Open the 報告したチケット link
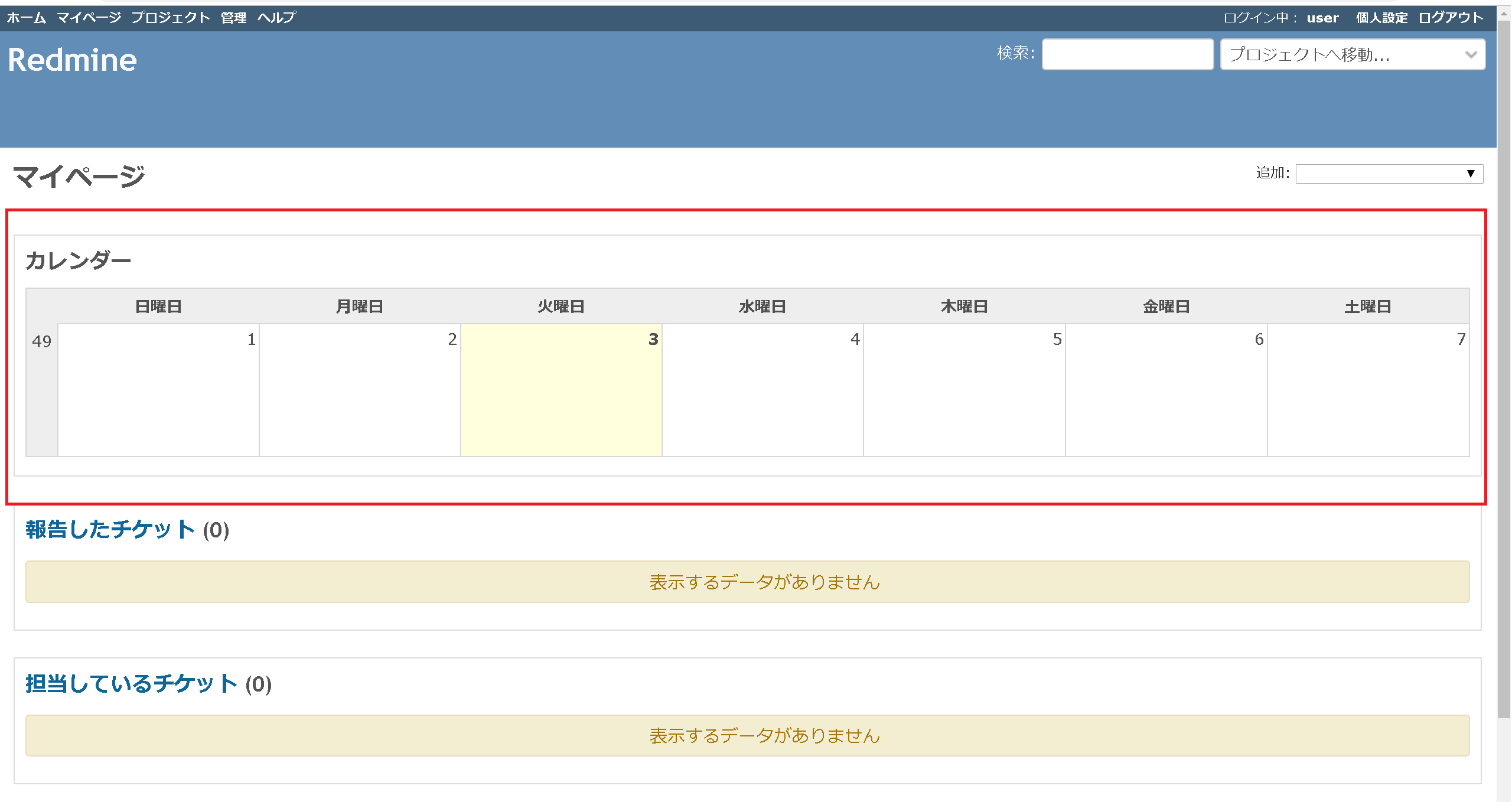The image size is (1512, 802). pyautogui.click(x=110, y=529)
